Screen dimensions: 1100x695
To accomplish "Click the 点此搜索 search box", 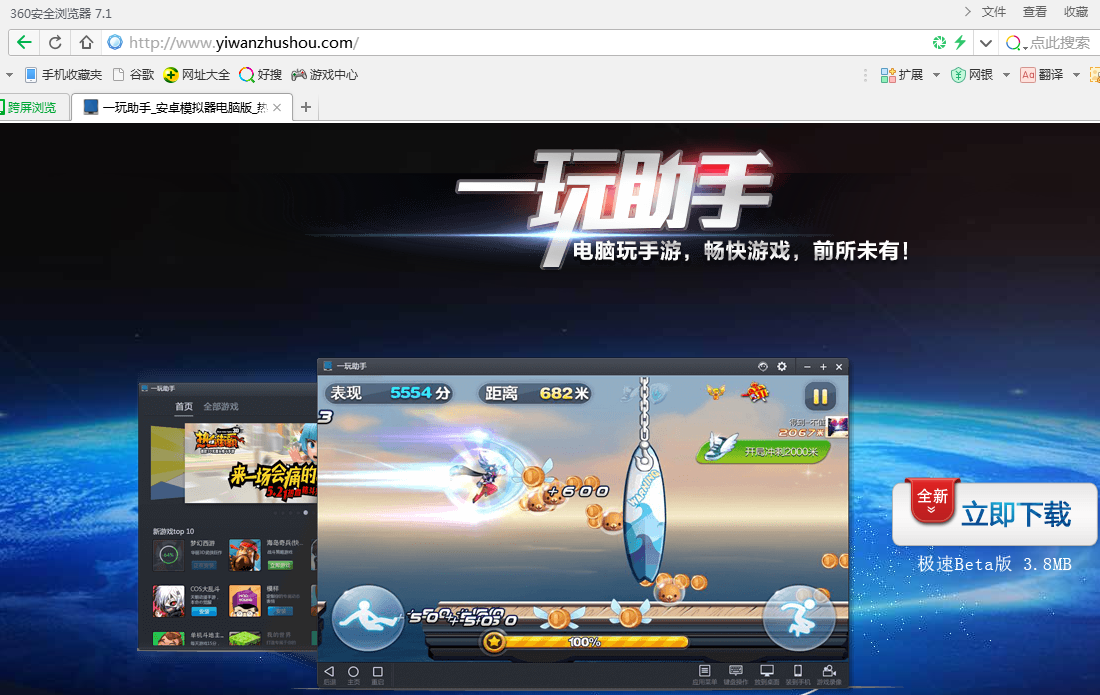I will point(1060,43).
